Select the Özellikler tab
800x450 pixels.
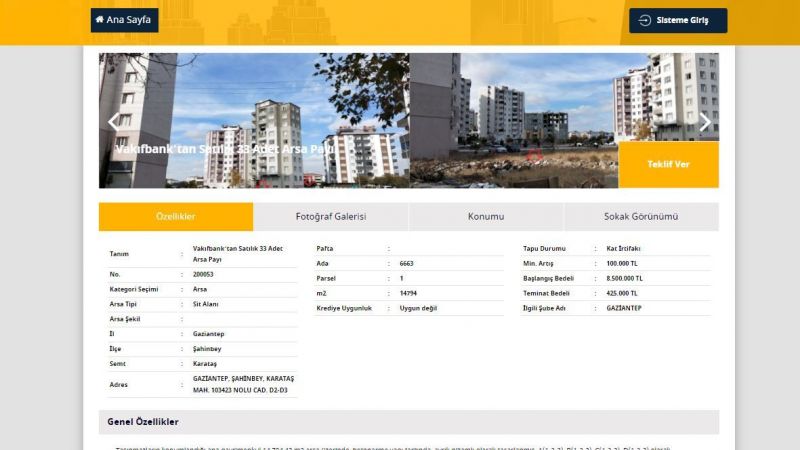[x=176, y=216]
